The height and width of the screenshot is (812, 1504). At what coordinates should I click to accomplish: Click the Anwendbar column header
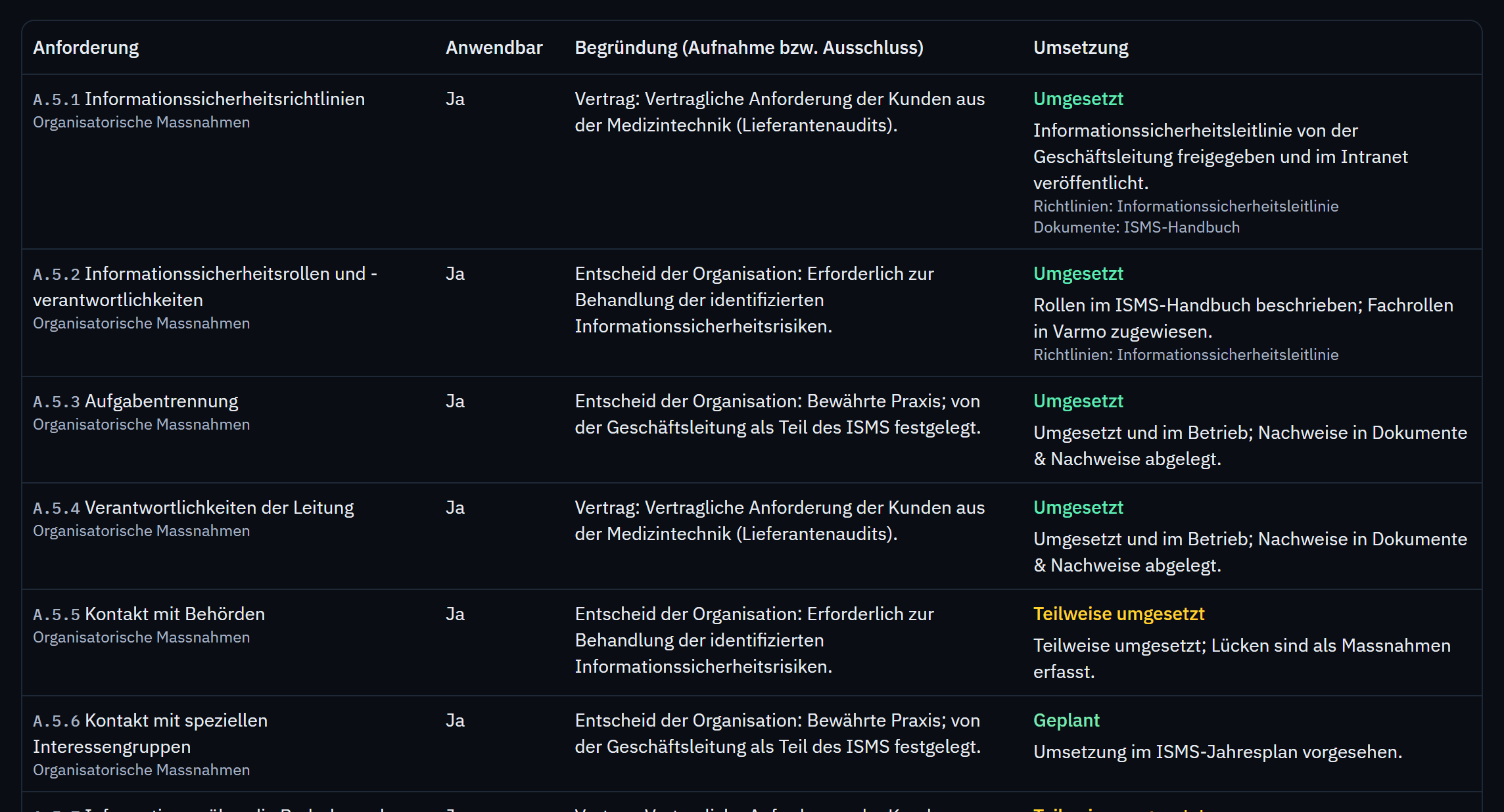coord(494,48)
